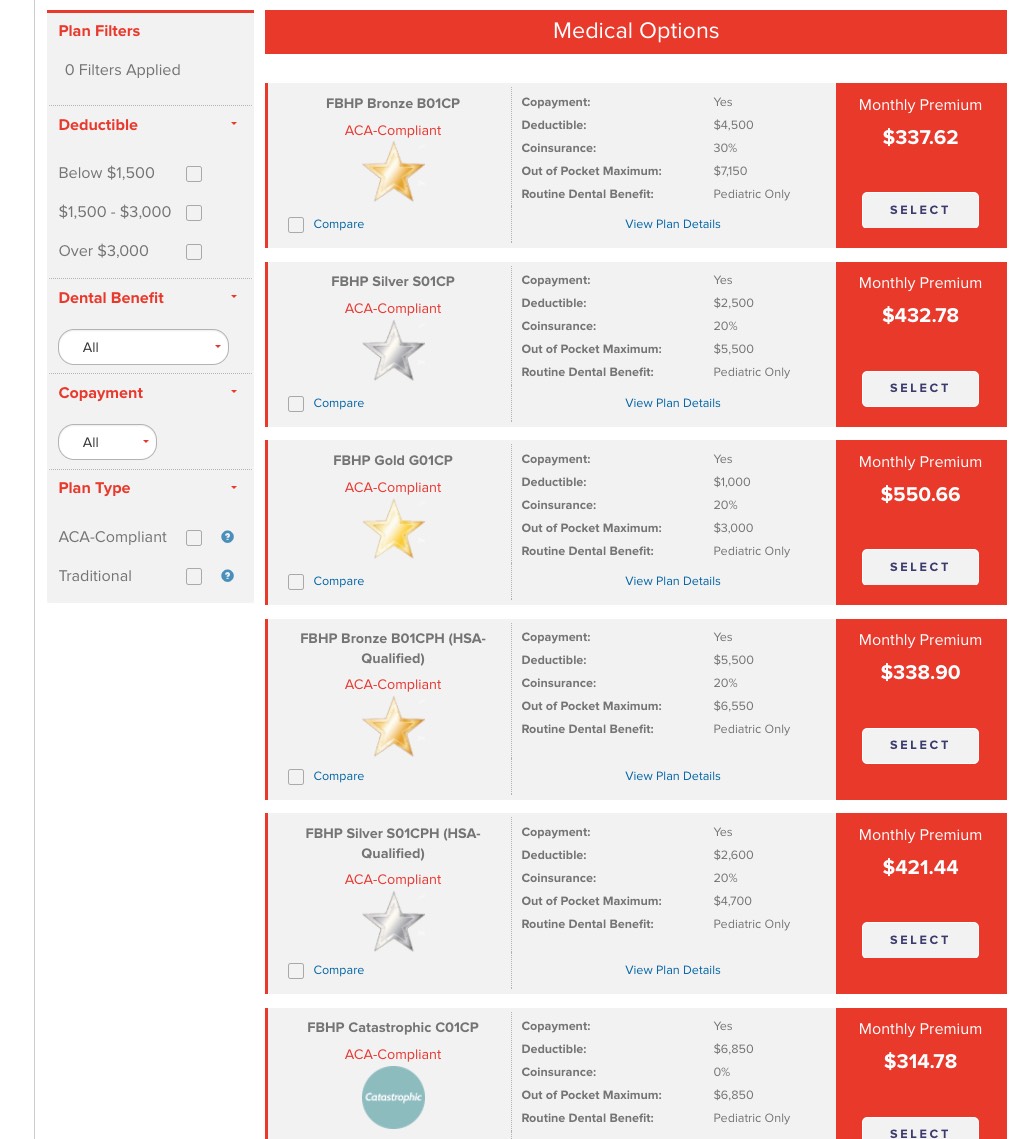The height and width of the screenshot is (1139, 1021).
Task: Open the Dental Benefit All dropdown
Action: point(143,347)
